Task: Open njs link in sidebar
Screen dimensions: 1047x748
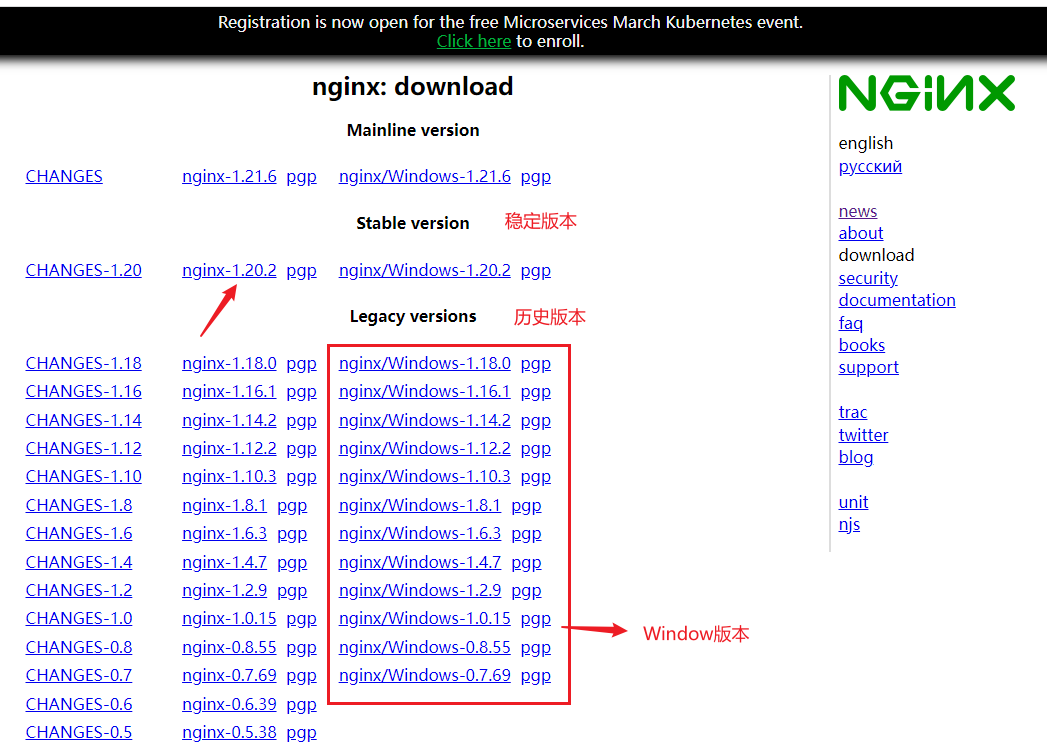Action: pos(849,525)
